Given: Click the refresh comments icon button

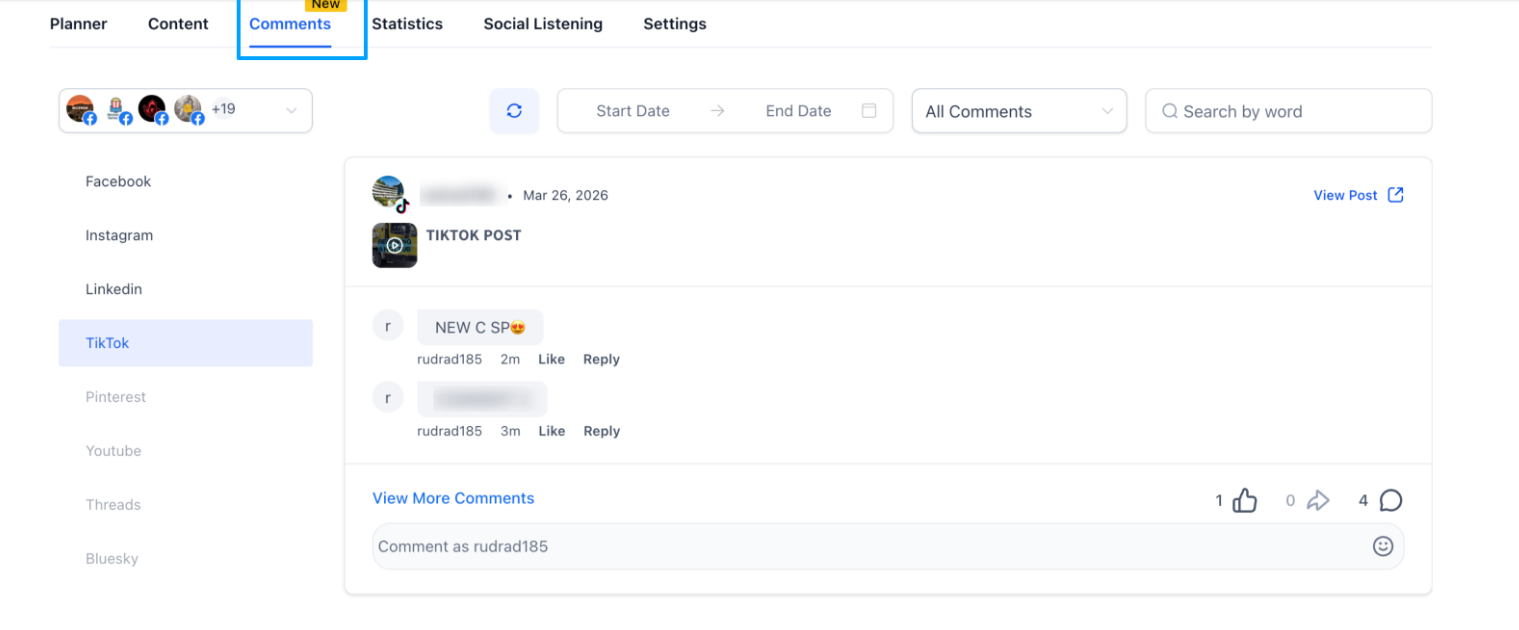Looking at the screenshot, I should (514, 111).
